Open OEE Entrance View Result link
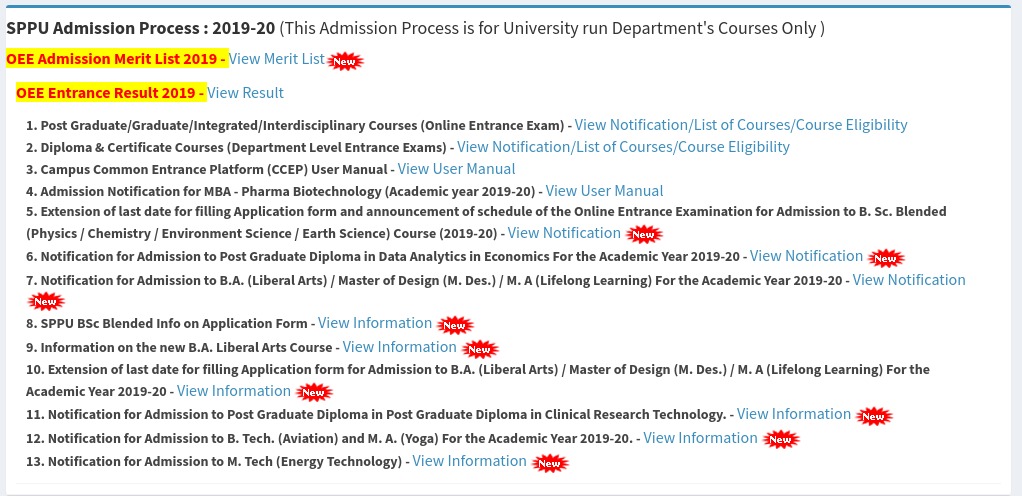 [x=245, y=93]
